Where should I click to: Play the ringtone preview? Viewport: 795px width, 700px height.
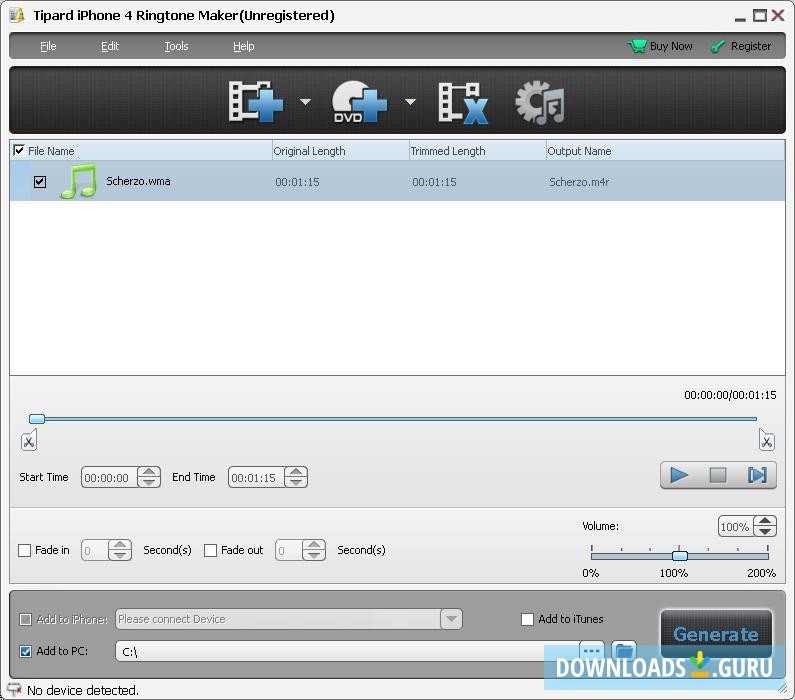[679, 475]
